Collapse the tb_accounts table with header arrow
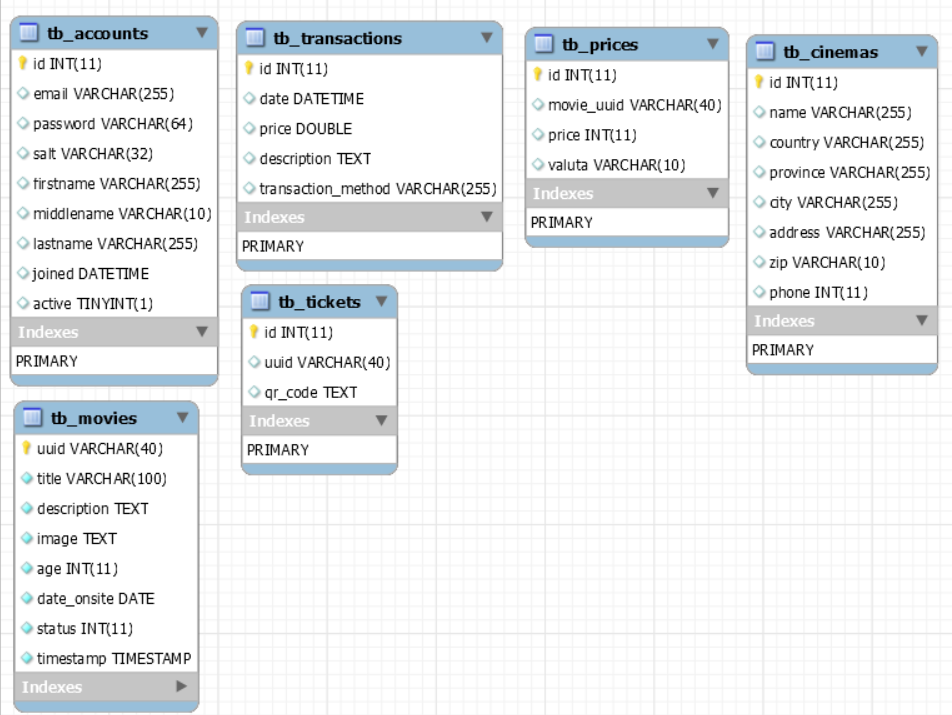Image resolution: width=952 pixels, height=715 pixels. pos(201,33)
